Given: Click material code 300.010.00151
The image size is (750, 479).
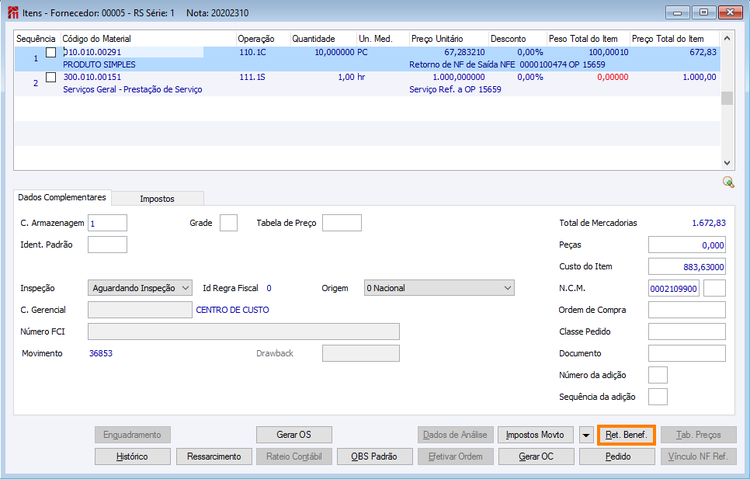Looking at the screenshot, I should coord(92,77).
